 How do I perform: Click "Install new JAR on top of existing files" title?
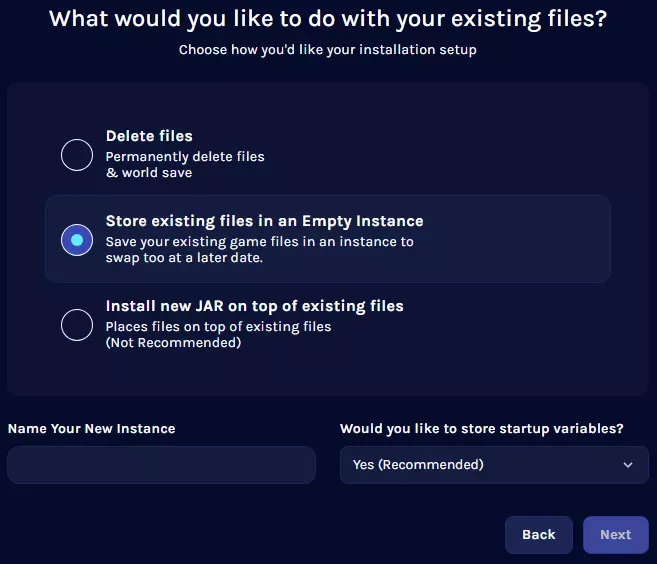point(254,306)
